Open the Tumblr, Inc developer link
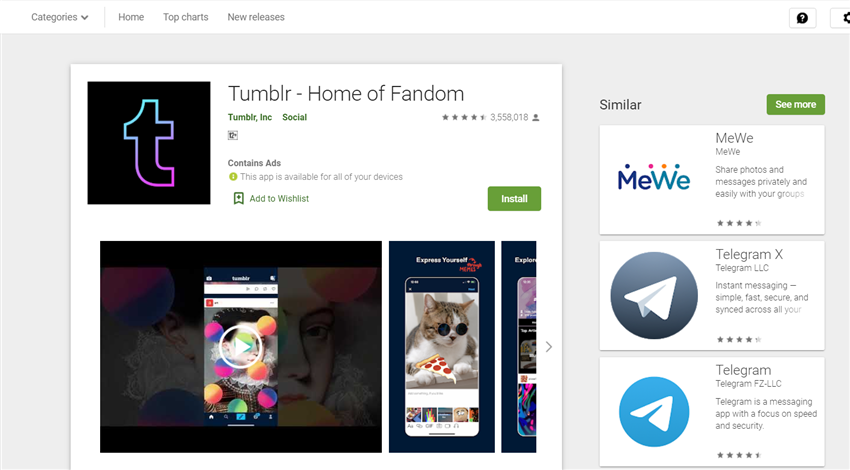 pyautogui.click(x=250, y=117)
